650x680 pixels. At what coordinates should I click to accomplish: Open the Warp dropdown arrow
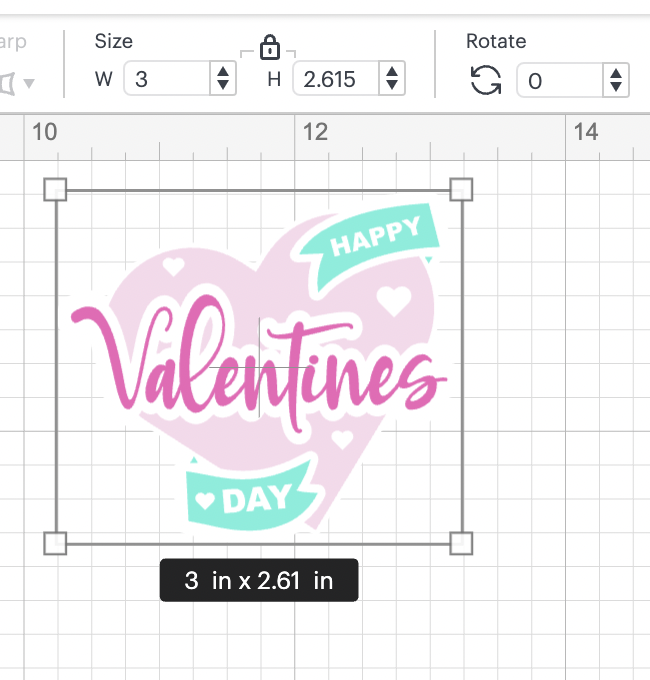coord(28,82)
